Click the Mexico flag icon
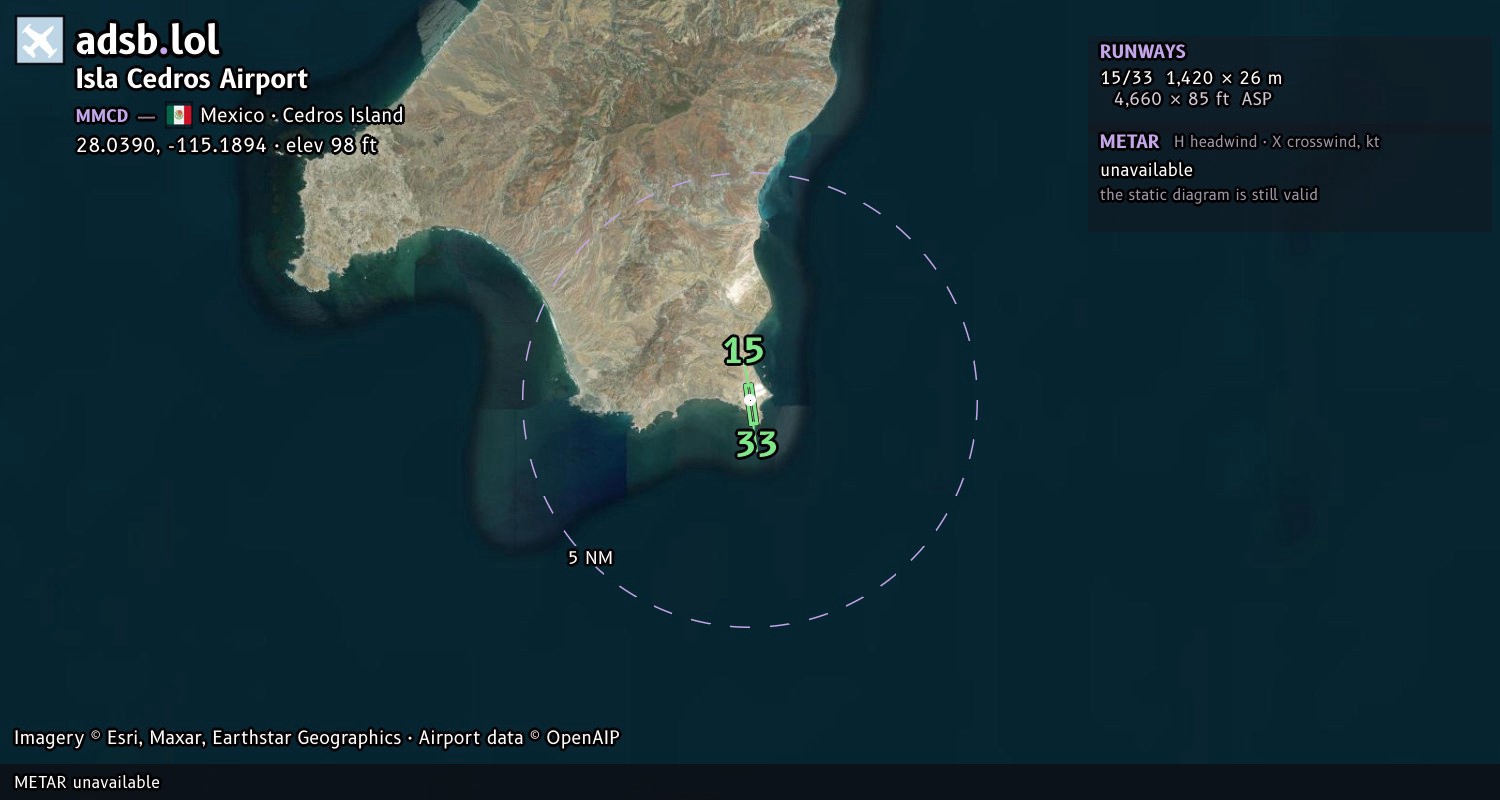 point(179,115)
